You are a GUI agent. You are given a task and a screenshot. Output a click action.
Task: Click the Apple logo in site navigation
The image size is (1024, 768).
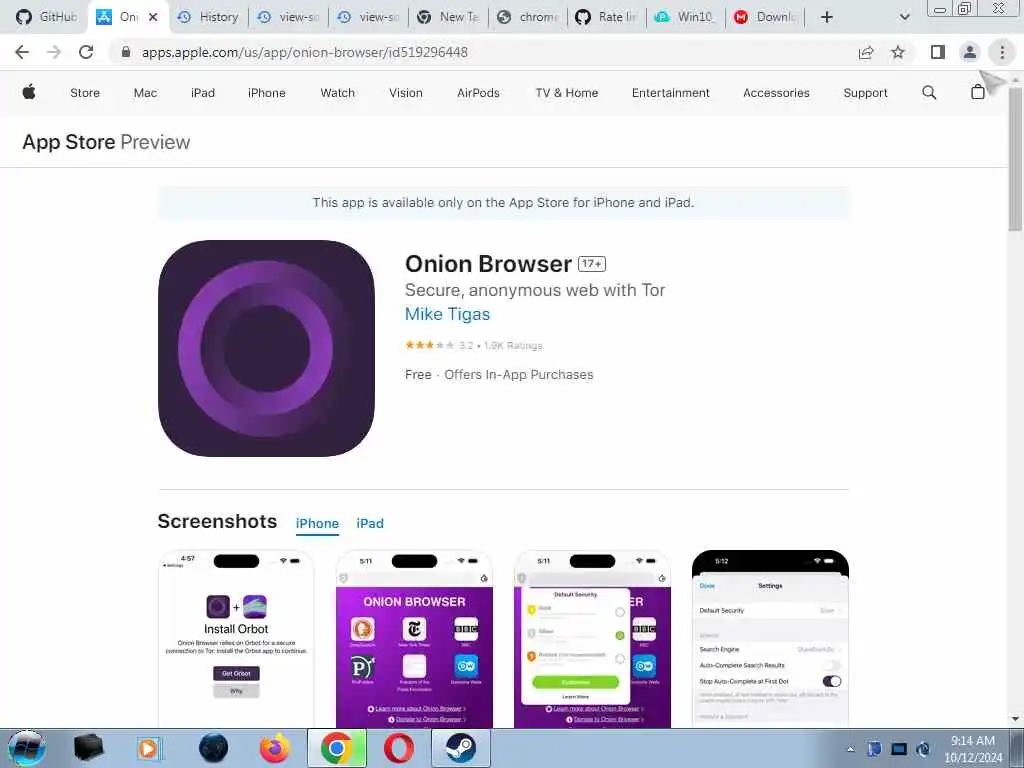(29, 92)
